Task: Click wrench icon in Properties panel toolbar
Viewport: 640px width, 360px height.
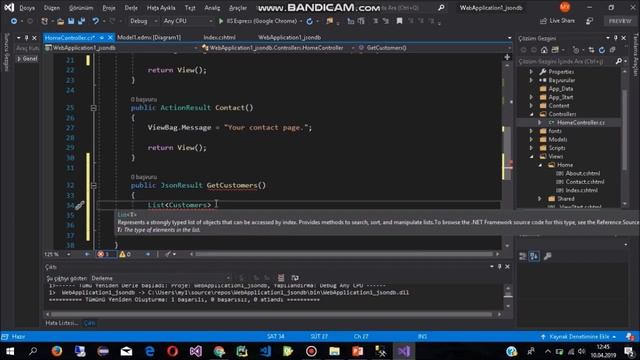Action: [547, 256]
